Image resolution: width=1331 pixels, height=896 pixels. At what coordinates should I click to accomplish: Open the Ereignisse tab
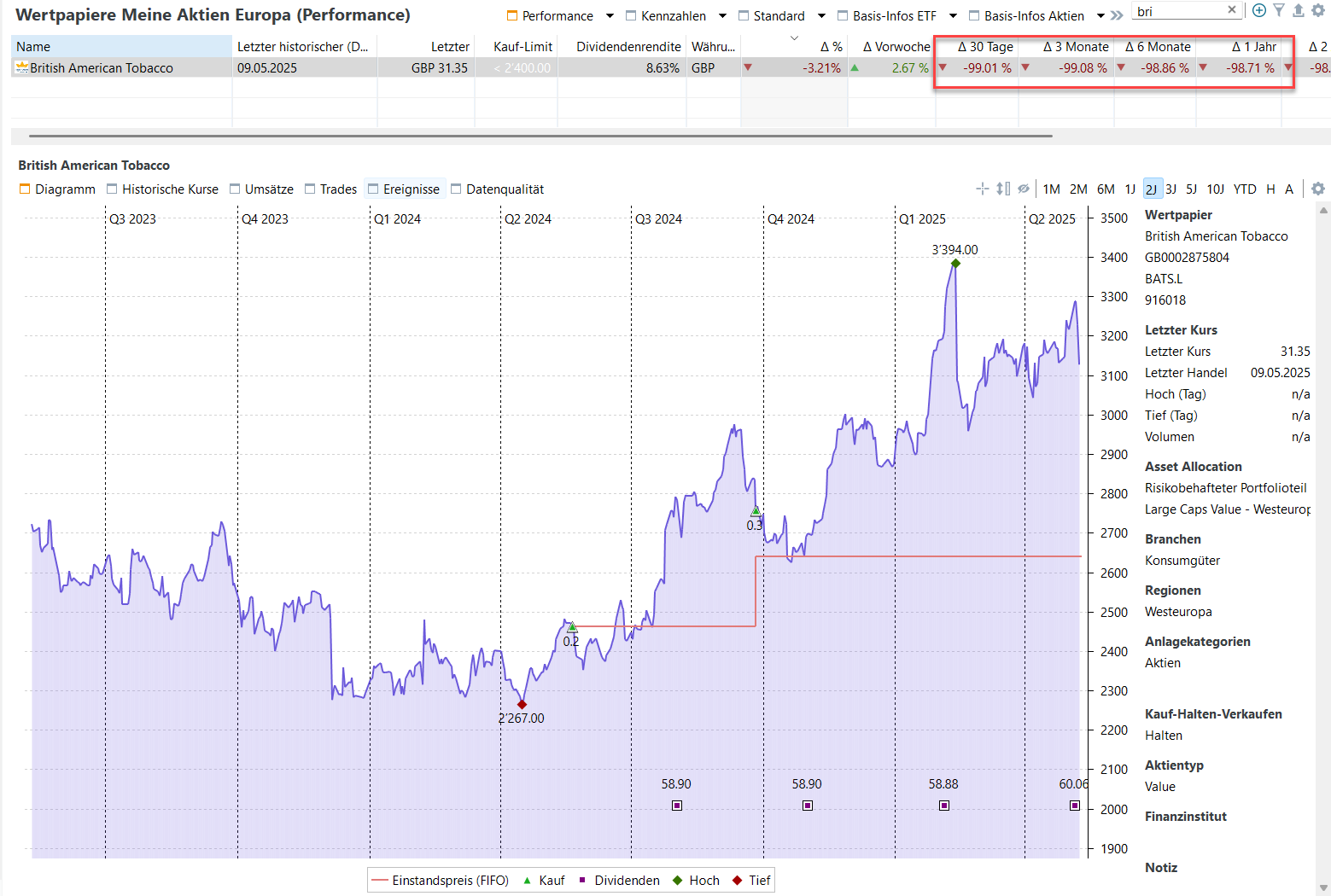pos(404,189)
